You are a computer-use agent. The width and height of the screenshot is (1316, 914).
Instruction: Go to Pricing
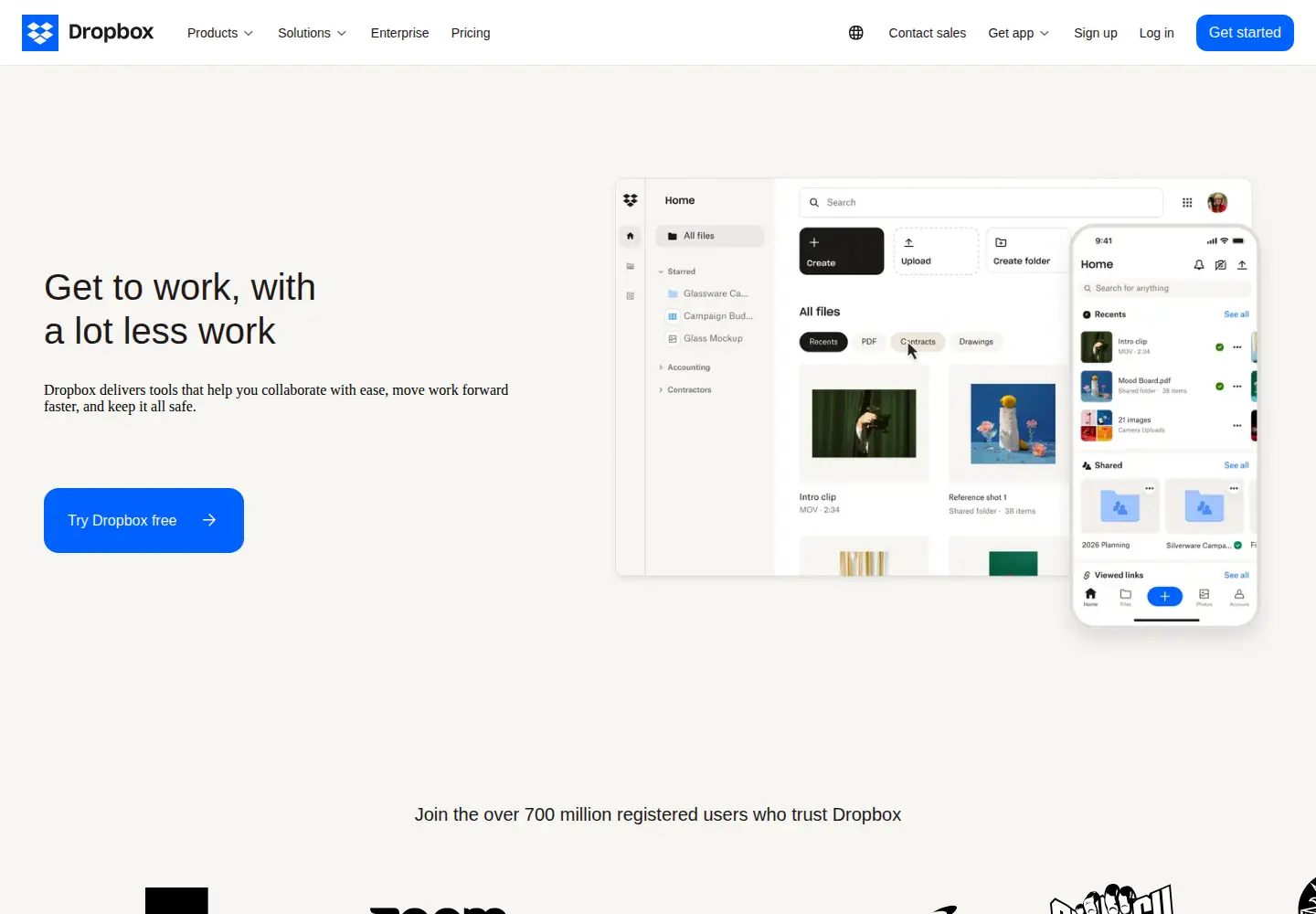[471, 33]
